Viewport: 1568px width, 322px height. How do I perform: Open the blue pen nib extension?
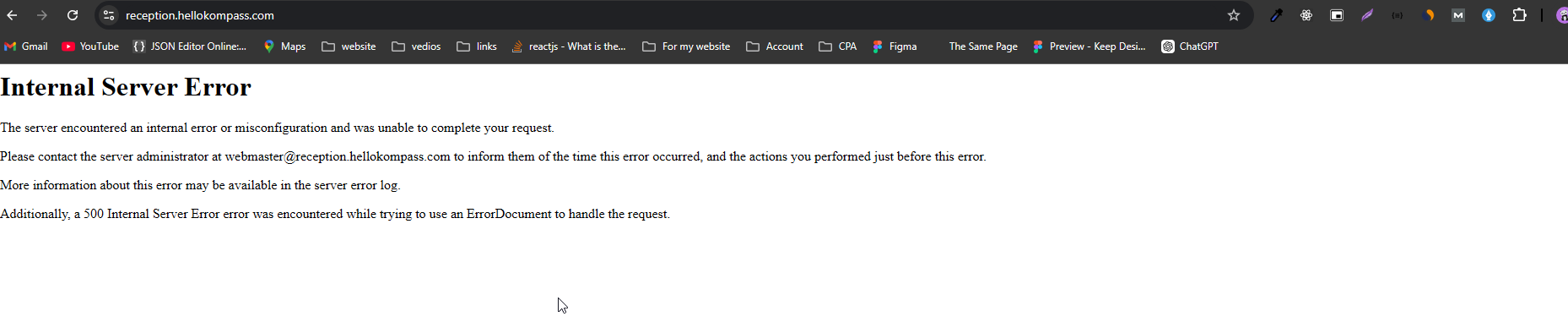click(x=1489, y=15)
